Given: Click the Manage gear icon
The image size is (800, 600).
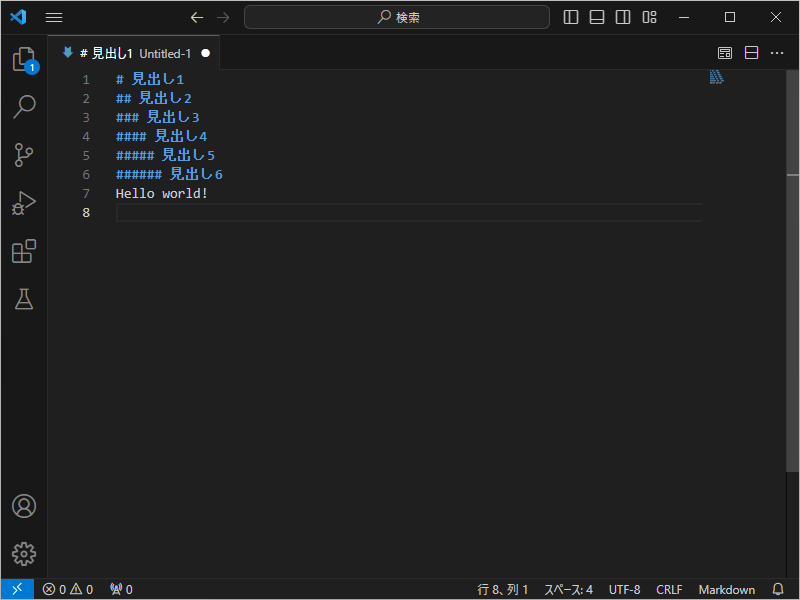Looking at the screenshot, I should [24, 554].
